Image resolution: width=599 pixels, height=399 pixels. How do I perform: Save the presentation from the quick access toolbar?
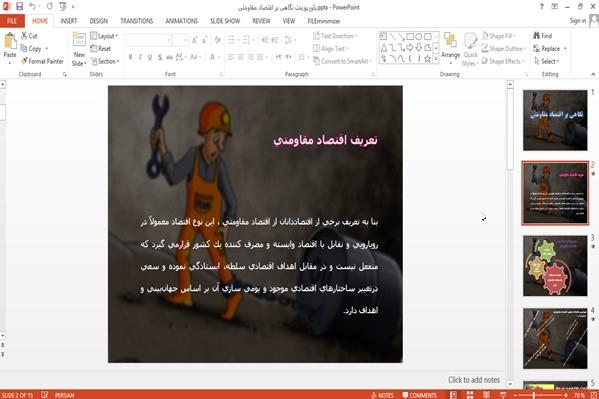19,6
